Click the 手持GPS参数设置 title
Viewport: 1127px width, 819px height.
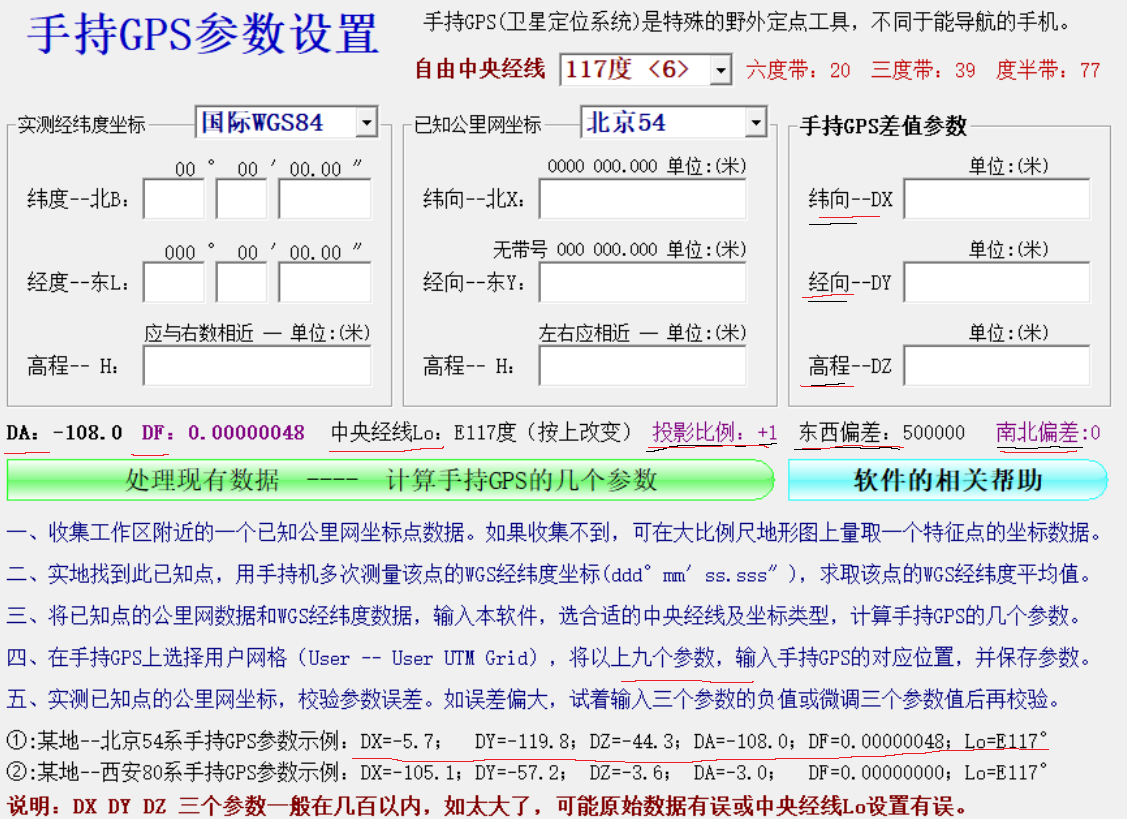tap(203, 34)
